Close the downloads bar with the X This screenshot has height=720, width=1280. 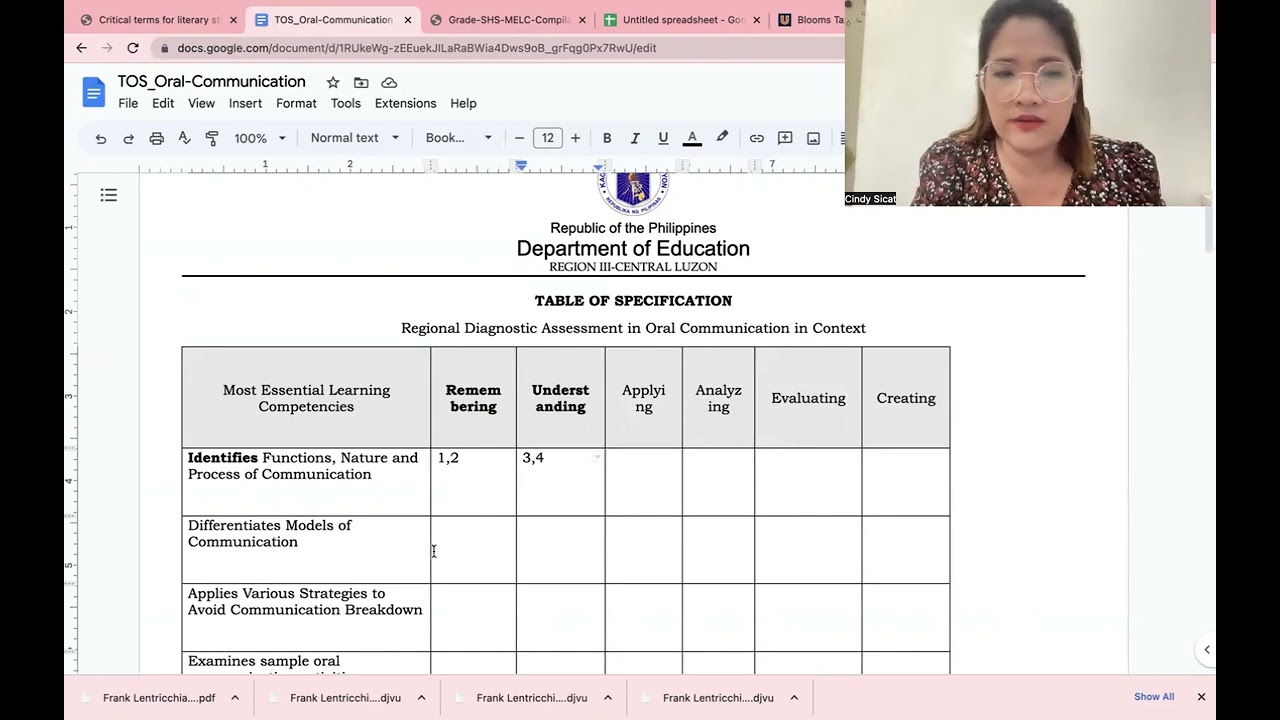1201,697
